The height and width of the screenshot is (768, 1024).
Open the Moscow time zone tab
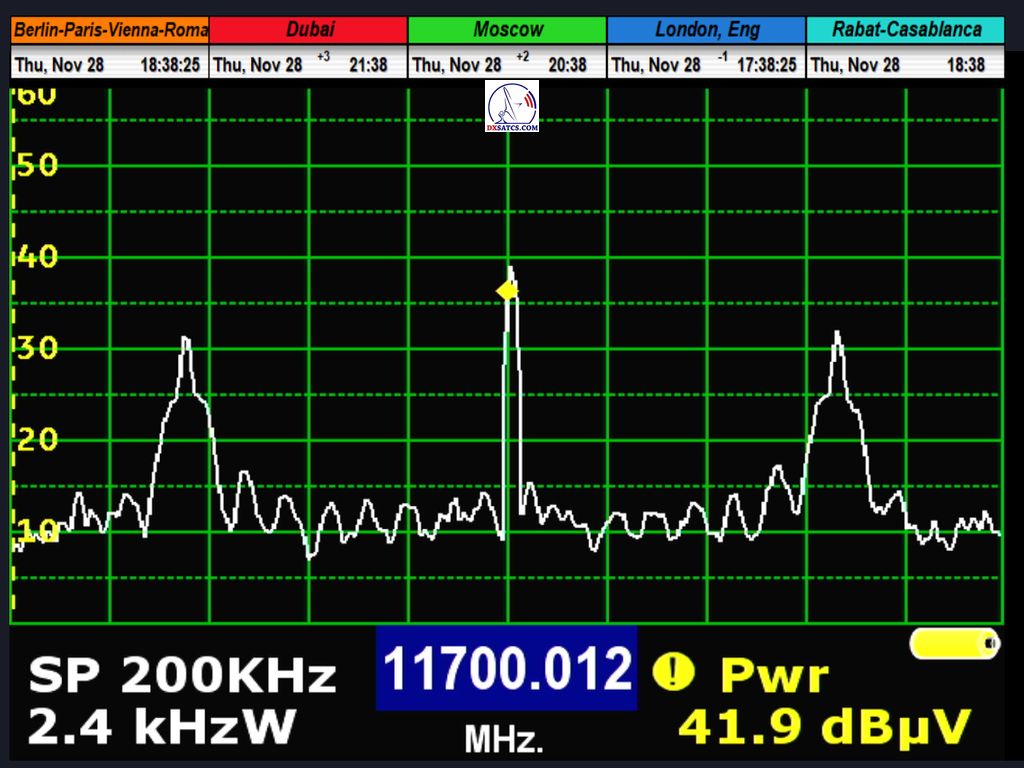point(507,30)
